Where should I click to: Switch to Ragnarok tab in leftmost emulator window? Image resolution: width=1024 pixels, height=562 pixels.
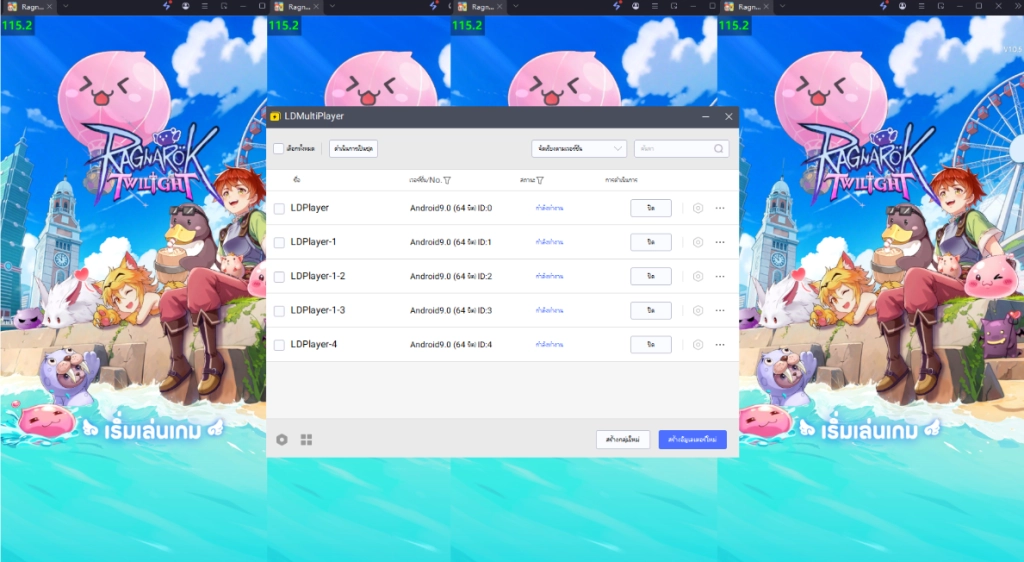point(28,6)
